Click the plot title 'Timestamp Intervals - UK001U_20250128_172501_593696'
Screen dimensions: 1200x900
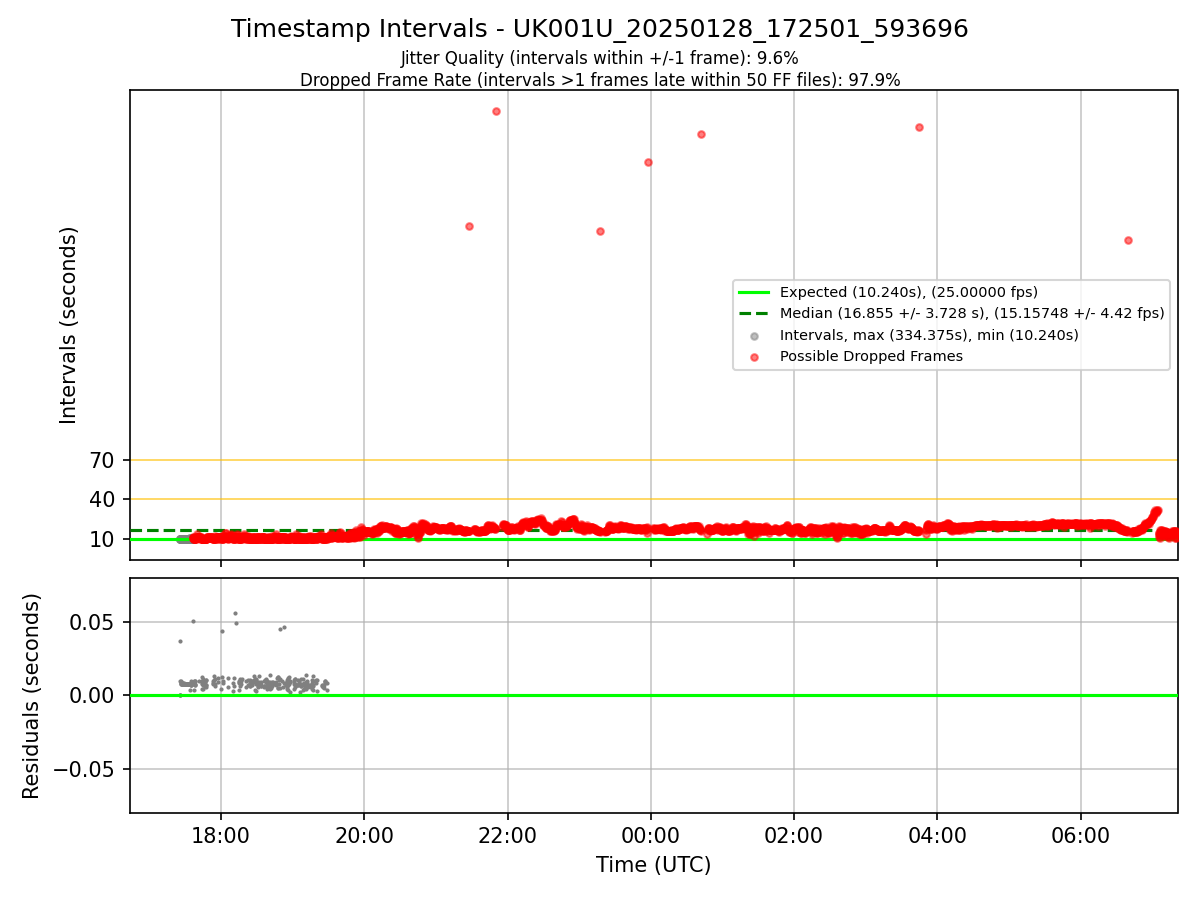pyautogui.click(x=600, y=29)
